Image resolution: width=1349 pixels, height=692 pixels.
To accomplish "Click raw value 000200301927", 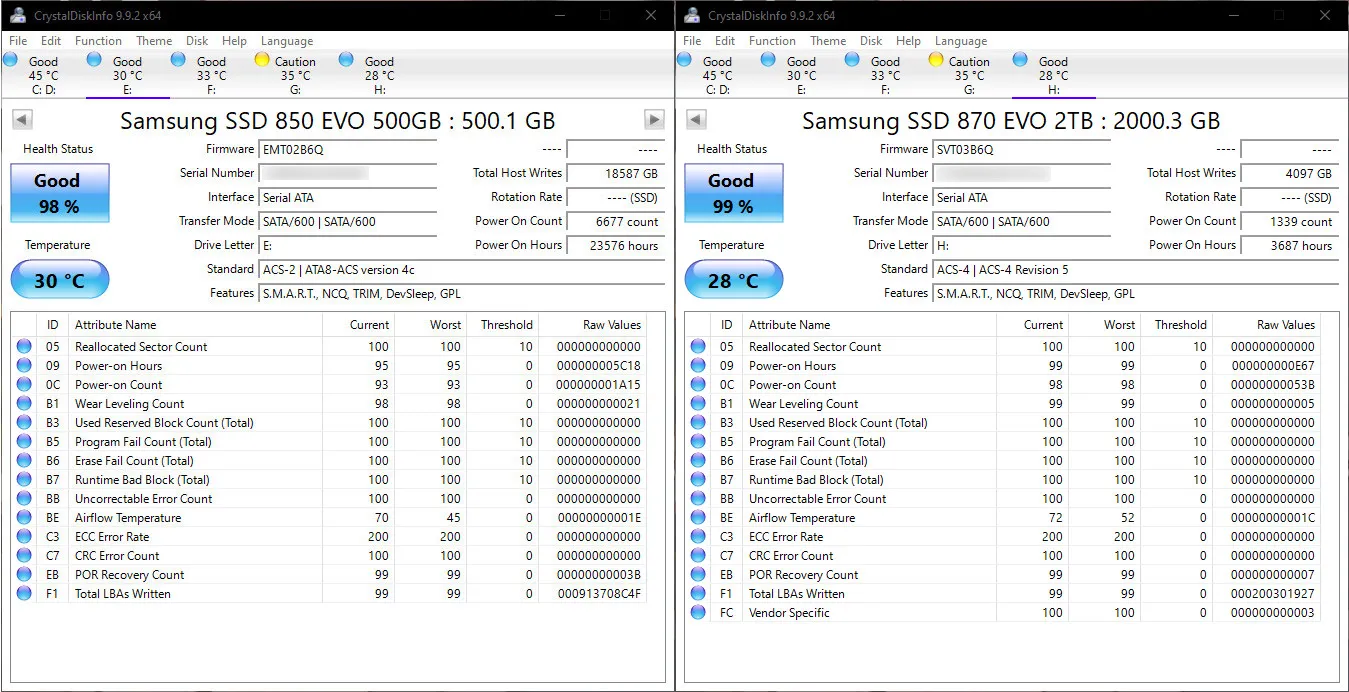I will (x=1273, y=594).
